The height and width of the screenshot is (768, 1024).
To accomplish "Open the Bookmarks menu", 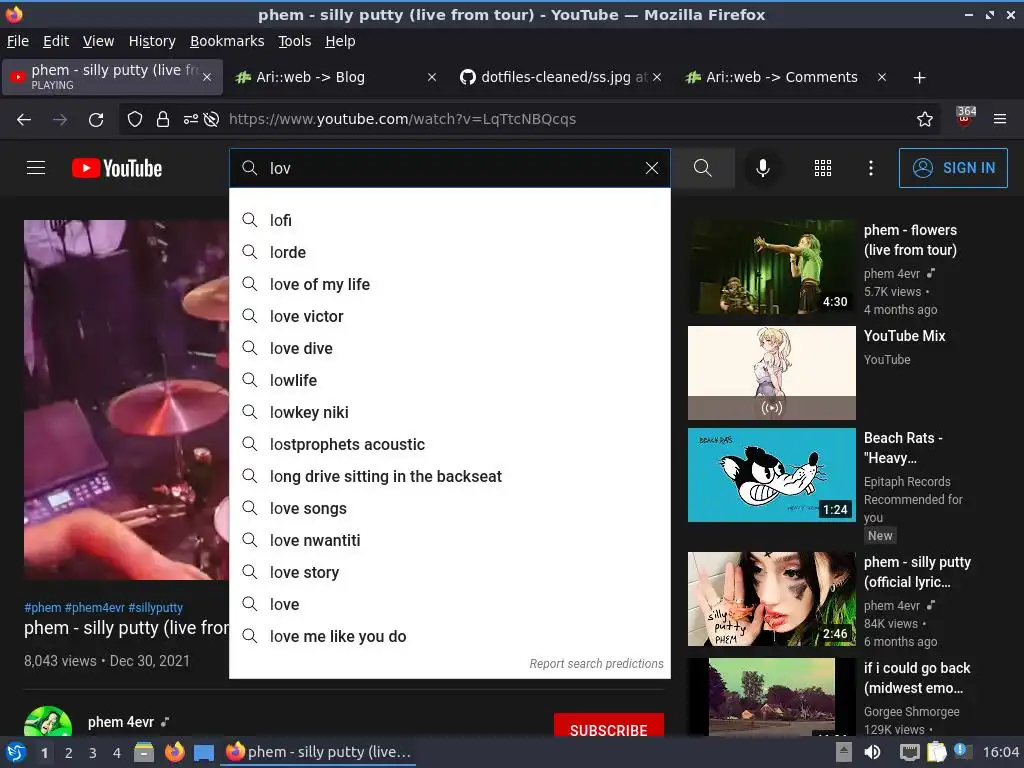I will tap(227, 41).
